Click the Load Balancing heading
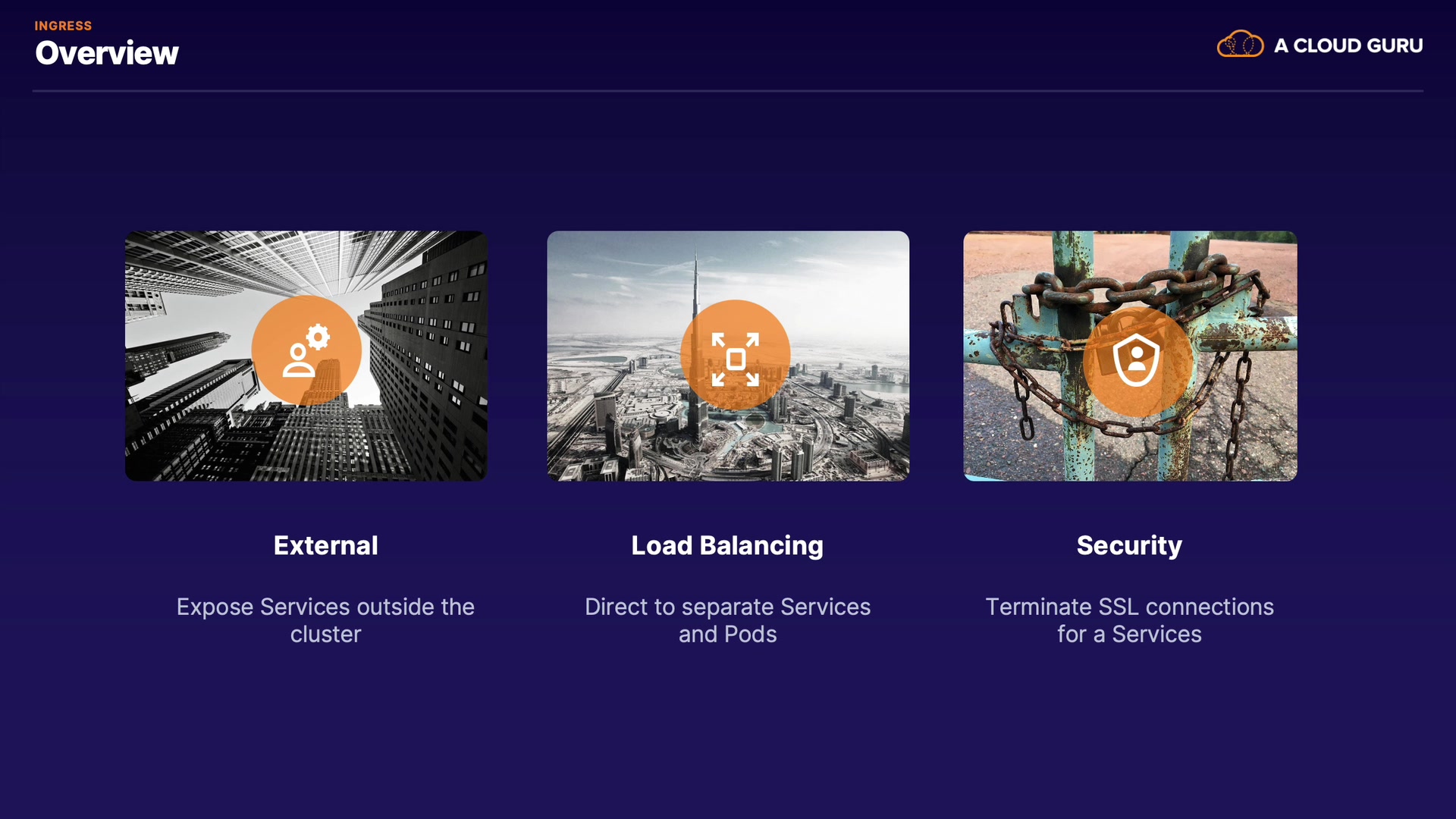The height and width of the screenshot is (819, 1456). [x=727, y=546]
